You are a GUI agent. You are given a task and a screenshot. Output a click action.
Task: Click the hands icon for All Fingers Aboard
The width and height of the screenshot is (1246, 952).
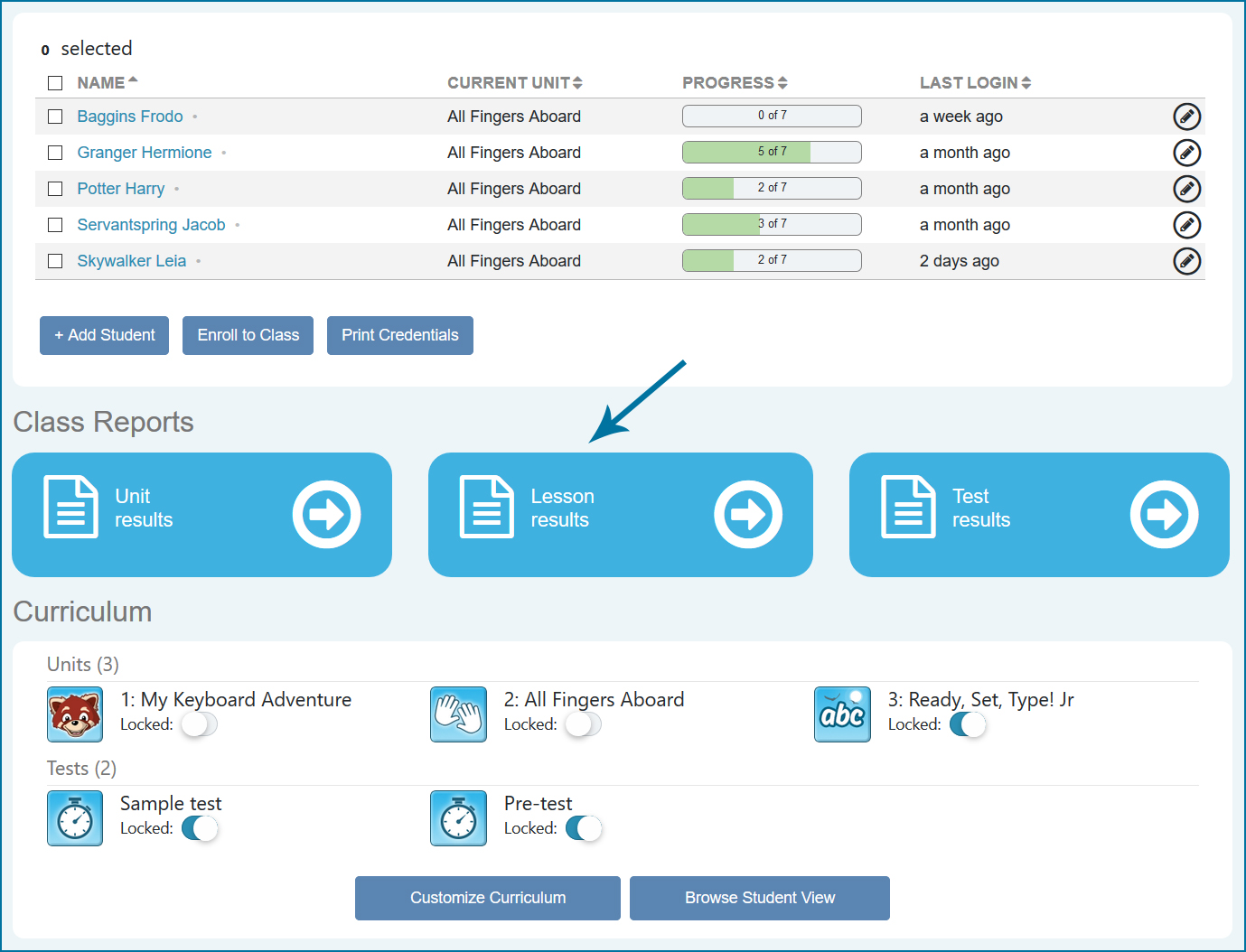458,714
